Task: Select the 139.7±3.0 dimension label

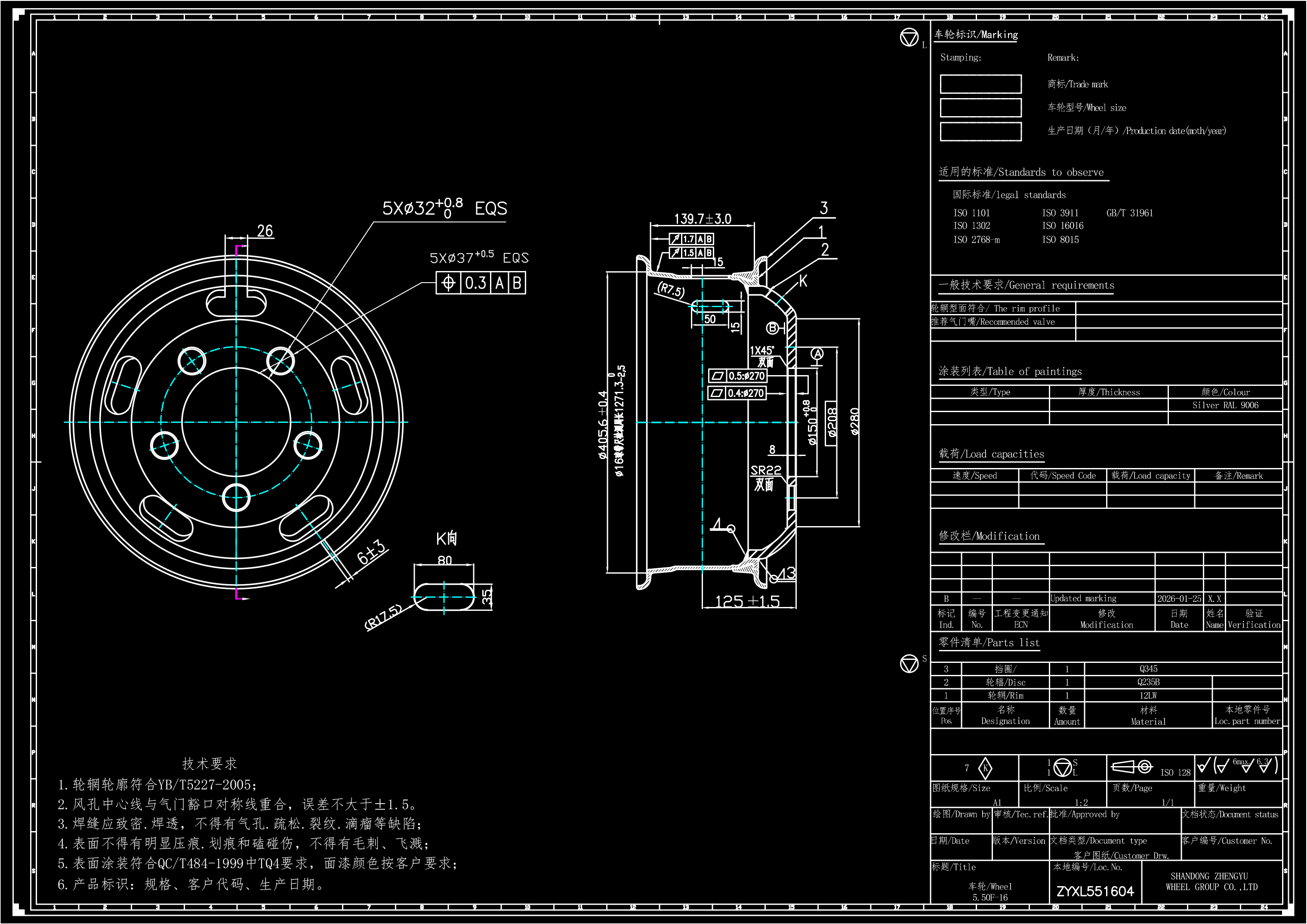Action: (x=703, y=219)
